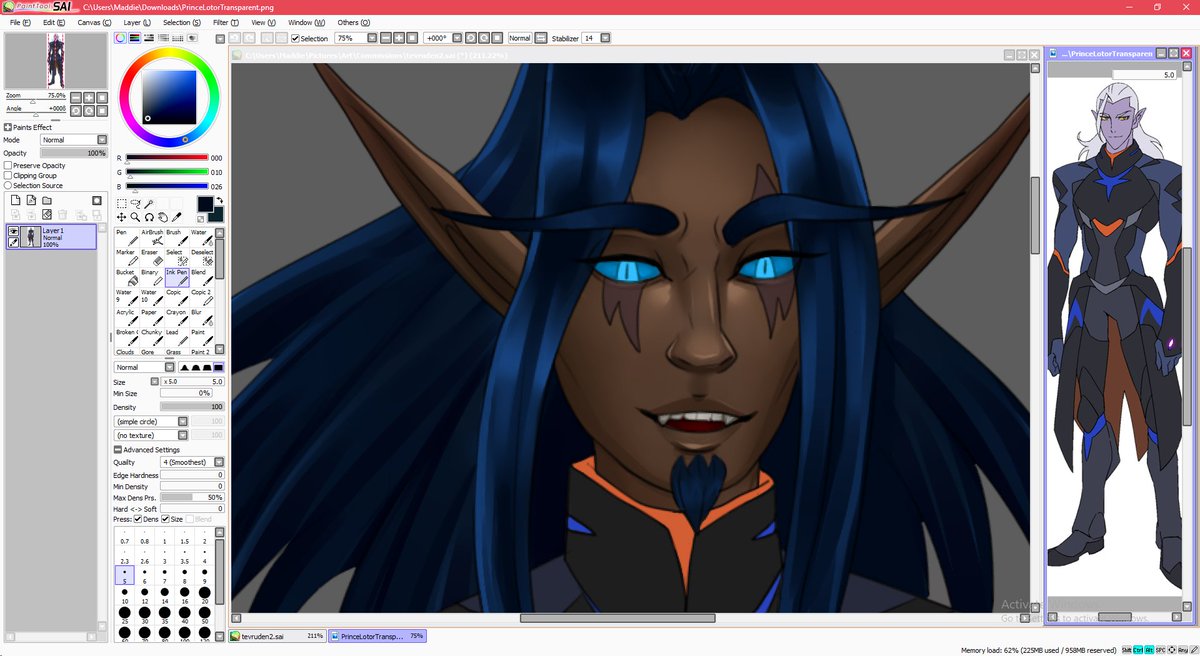Choose the move layer tool
Image resolution: width=1200 pixels, height=656 pixels.
point(122,216)
